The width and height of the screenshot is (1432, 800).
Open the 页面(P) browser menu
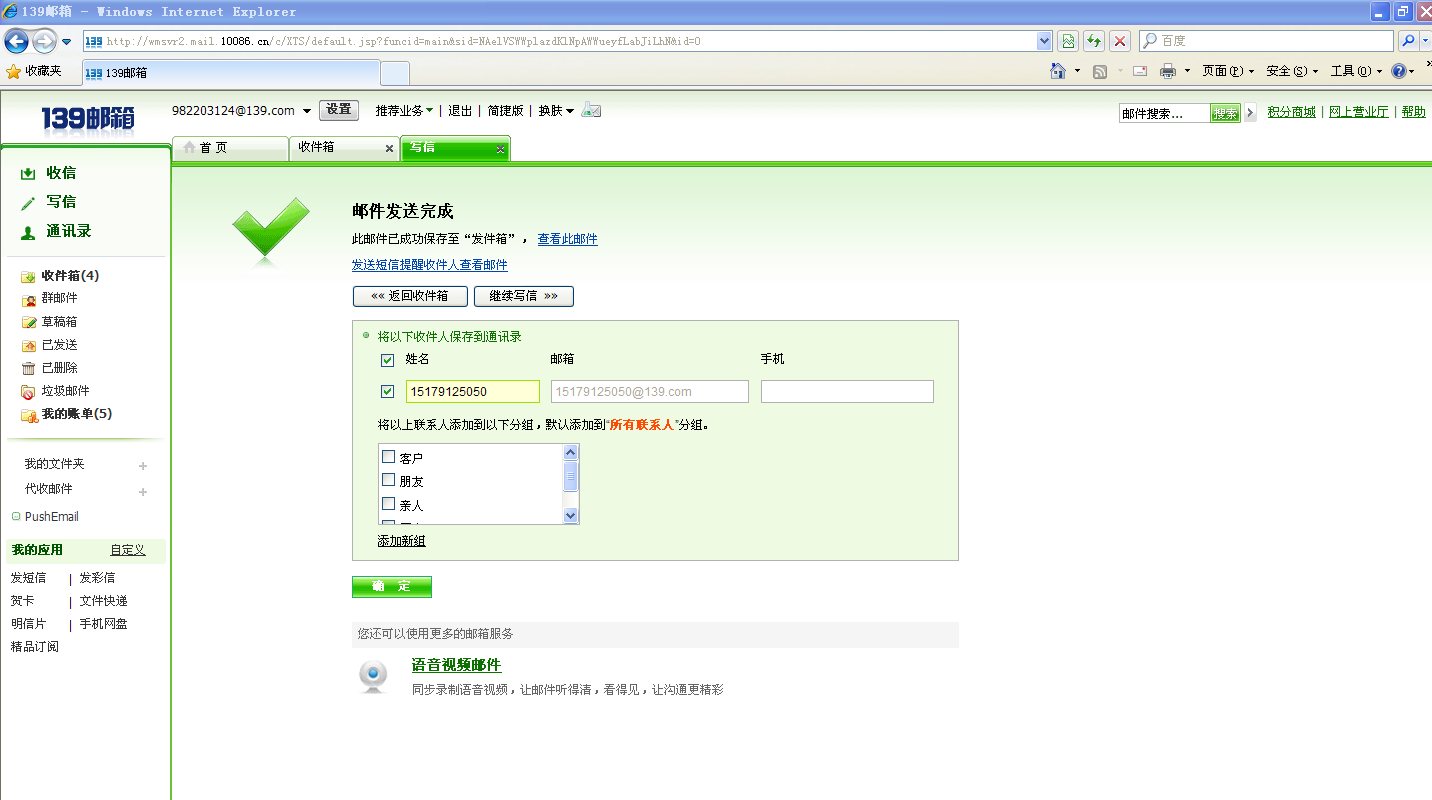point(1227,71)
